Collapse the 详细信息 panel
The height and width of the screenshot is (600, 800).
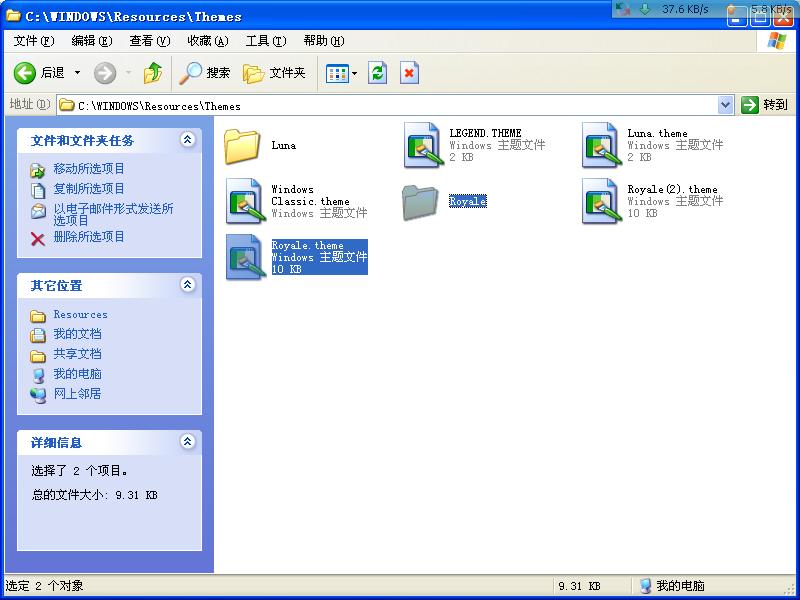pyautogui.click(x=187, y=441)
